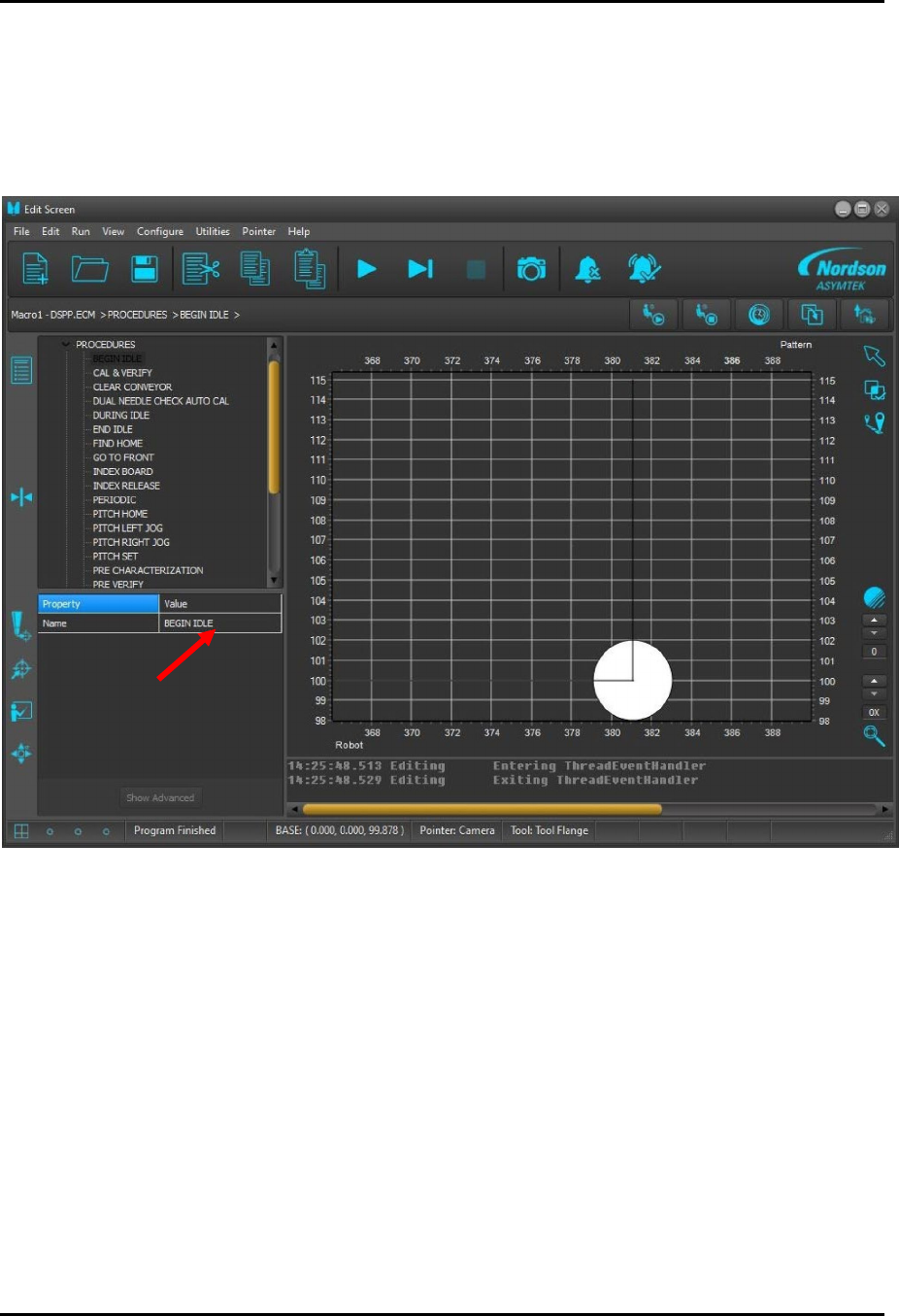Select CAL & VERIFY procedure
This screenshot has height=1316, width=899.
pos(122,373)
